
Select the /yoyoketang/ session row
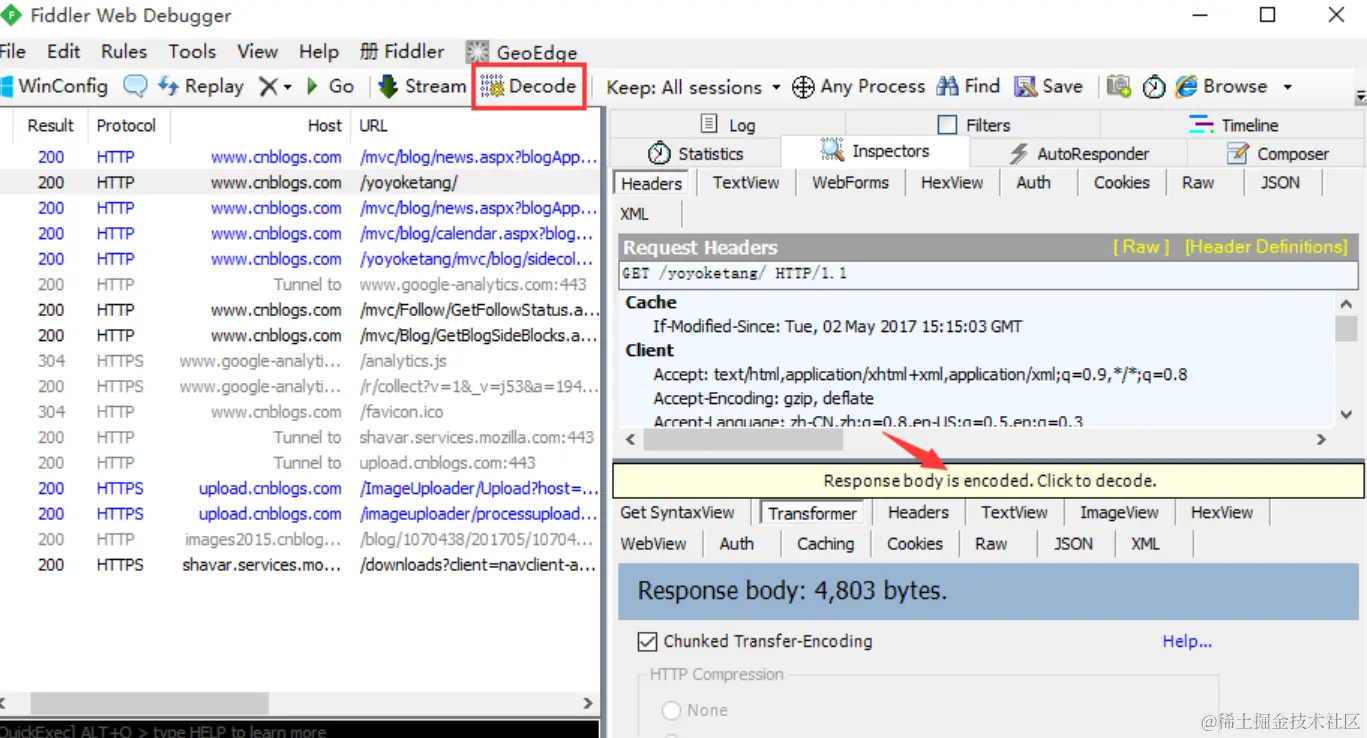(299, 183)
